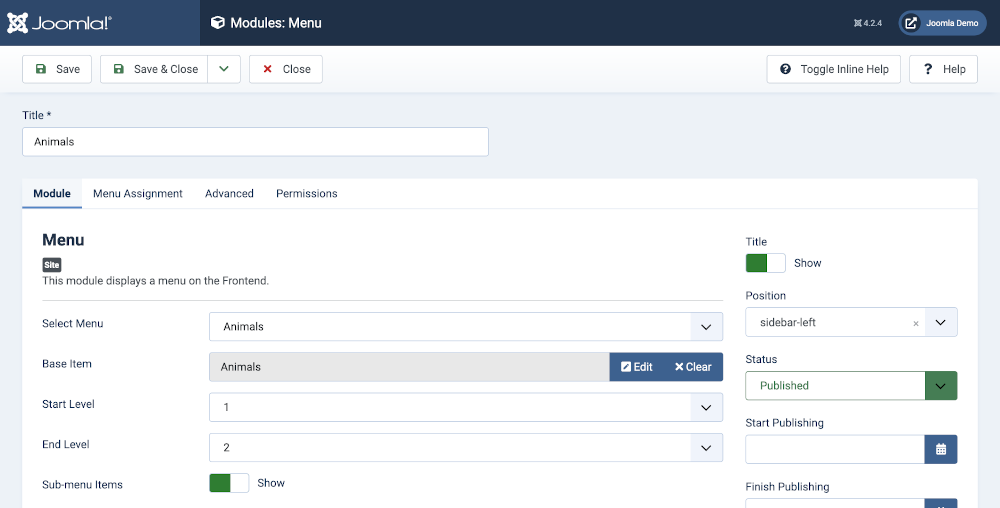Screen dimensions: 1000x508
Task: Click into the Title input field
Action: [x=255, y=142]
